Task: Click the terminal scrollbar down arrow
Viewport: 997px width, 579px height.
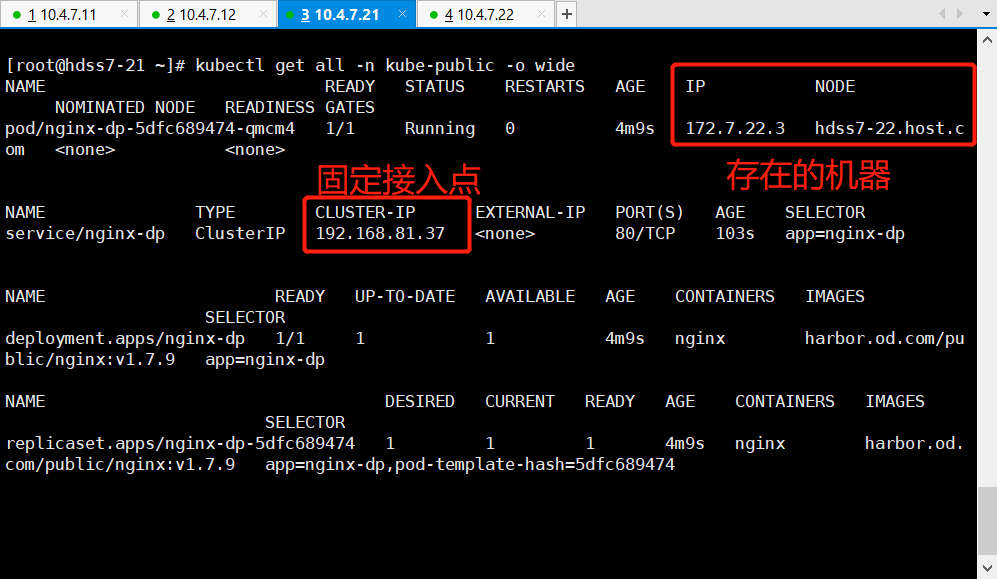Action: coord(986,570)
